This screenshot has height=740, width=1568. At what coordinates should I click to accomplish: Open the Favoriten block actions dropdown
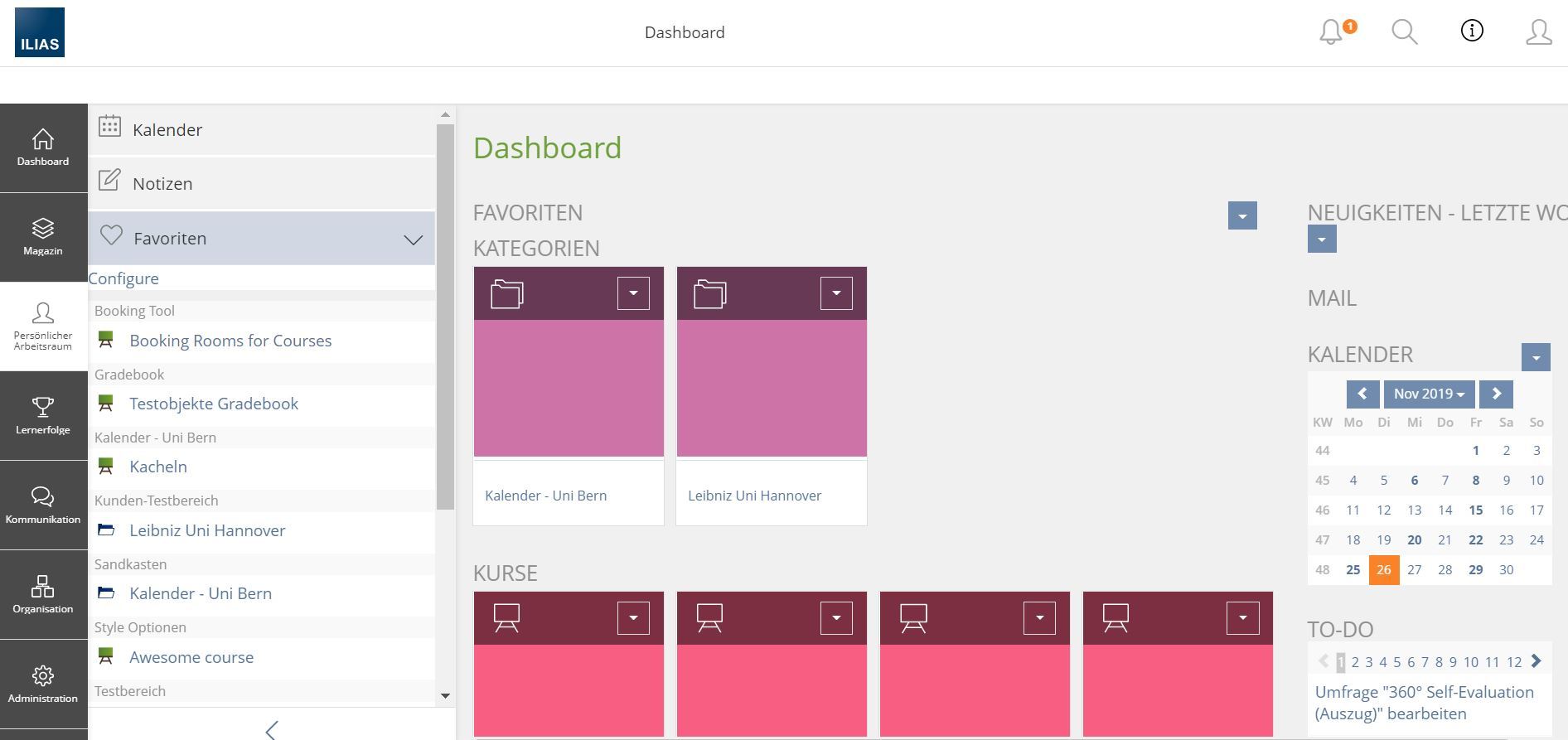tap(1241, 215)
